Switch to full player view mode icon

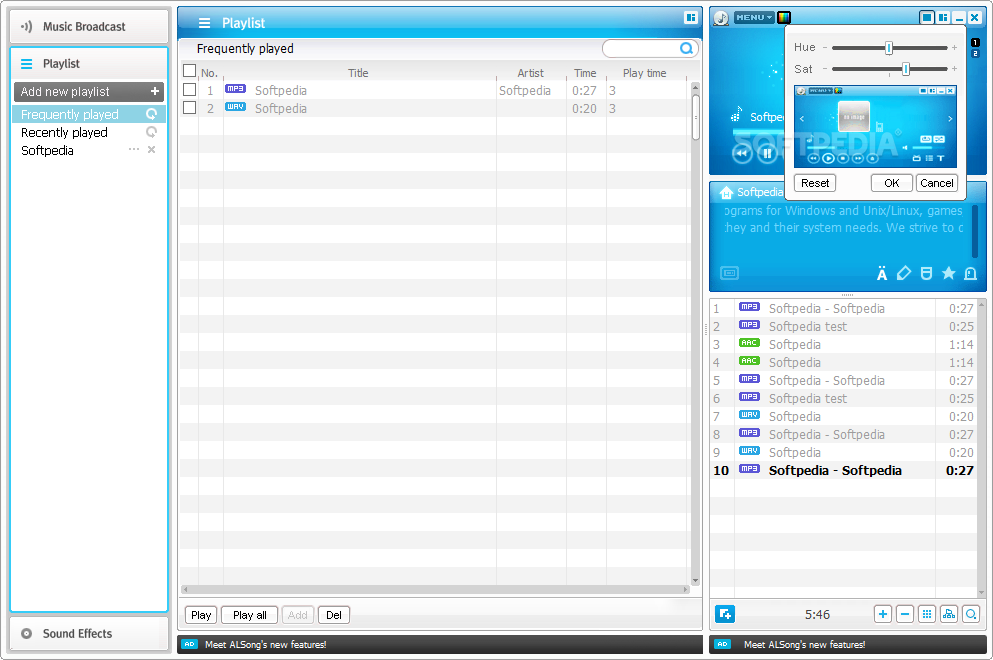pyautogui.click(x=927, y=18)
